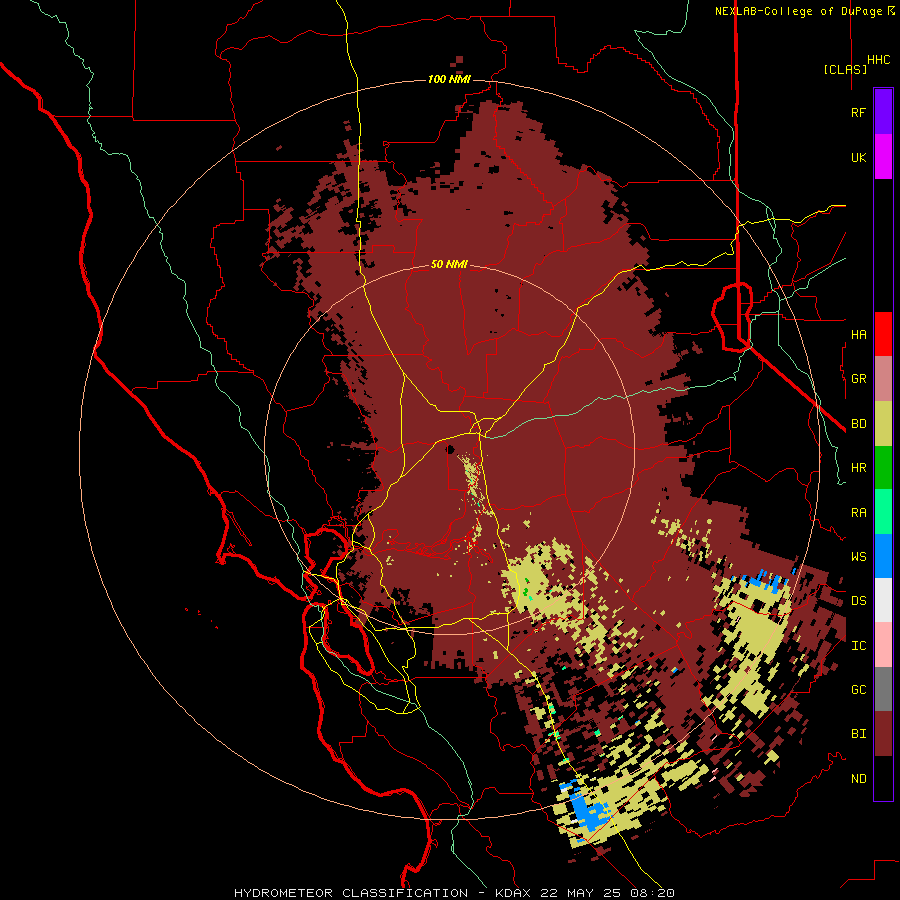Click the BI dark red legend swatch
This screenshot has width=900, height=900.
pyautogui.click(x=883, y=734)
